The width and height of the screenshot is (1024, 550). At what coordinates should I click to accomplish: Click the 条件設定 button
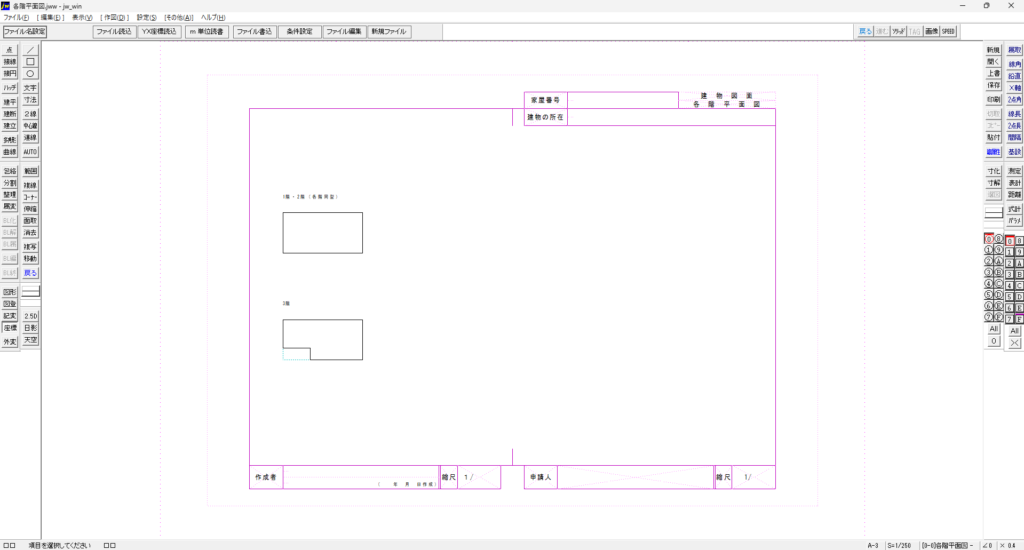point(300,31)
